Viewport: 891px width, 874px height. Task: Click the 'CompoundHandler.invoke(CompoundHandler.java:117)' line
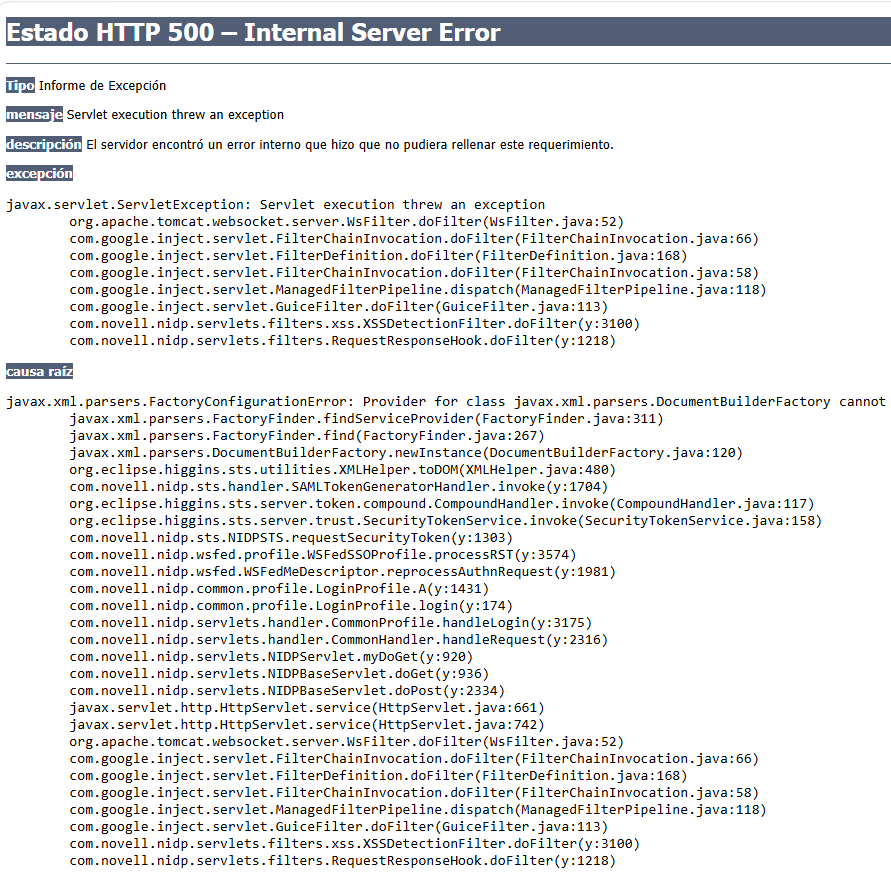click(x=442, y=504)
